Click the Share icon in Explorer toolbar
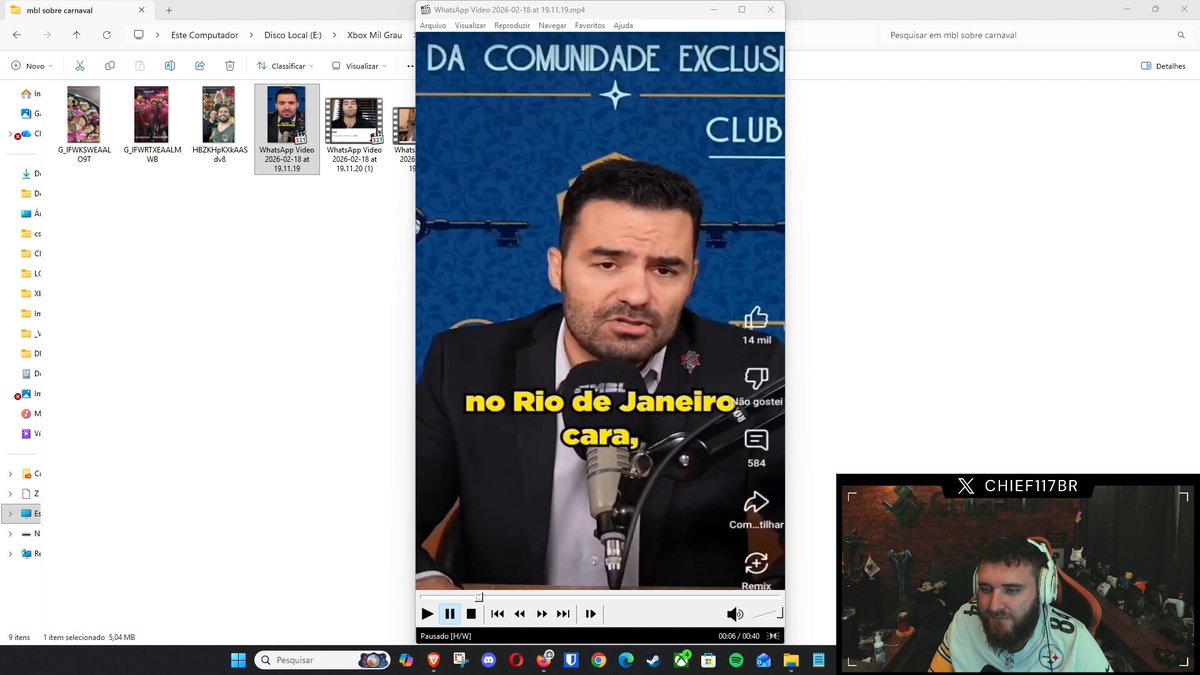Image resolution: width=1200 pixels, height=675 pixels. click(x=200, y=66)
